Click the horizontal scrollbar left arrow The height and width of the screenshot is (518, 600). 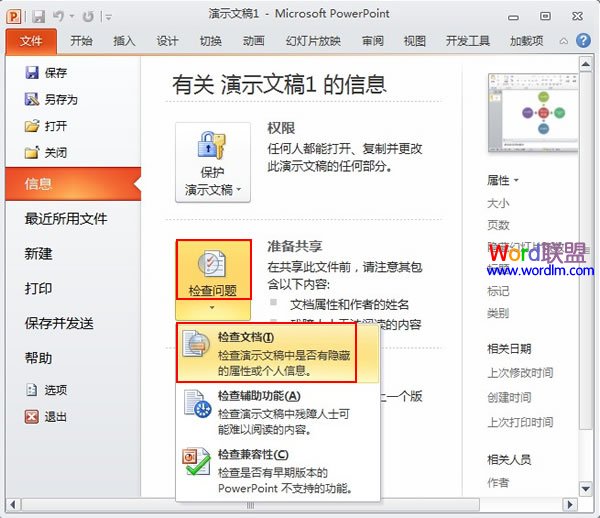point(13,505)
